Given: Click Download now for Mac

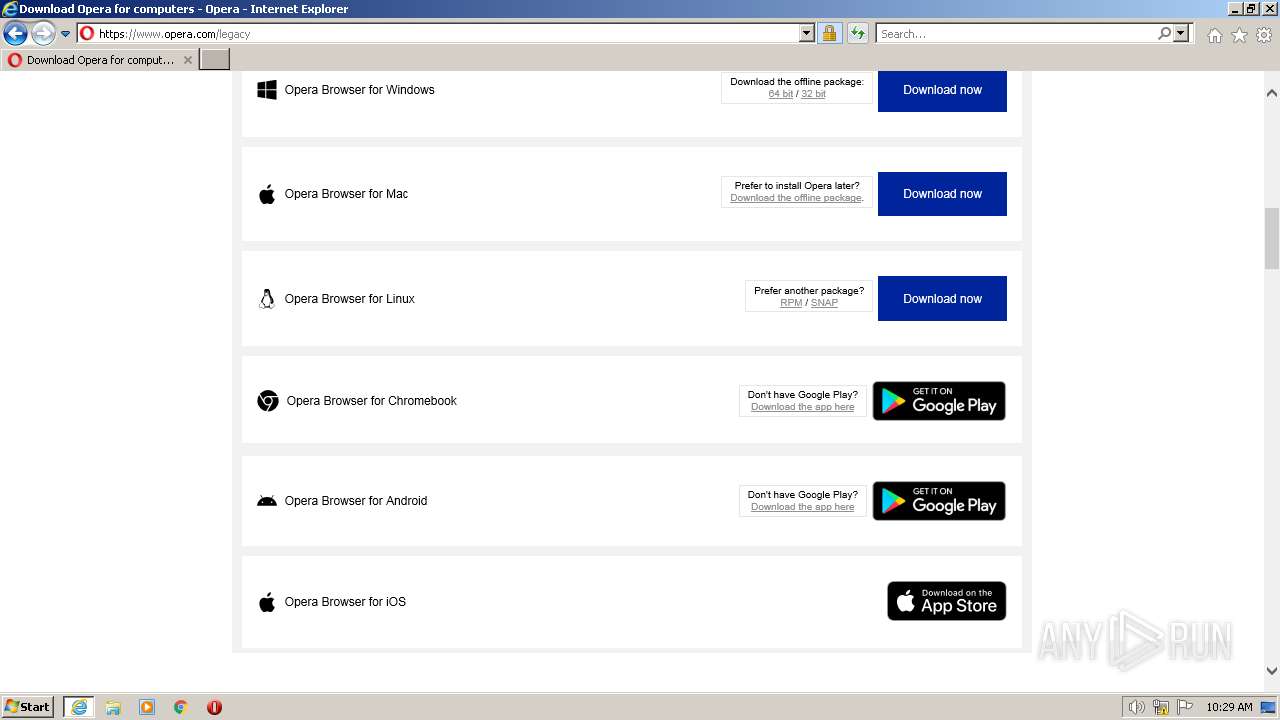Looking at the screenshot, I should (942, 194).
